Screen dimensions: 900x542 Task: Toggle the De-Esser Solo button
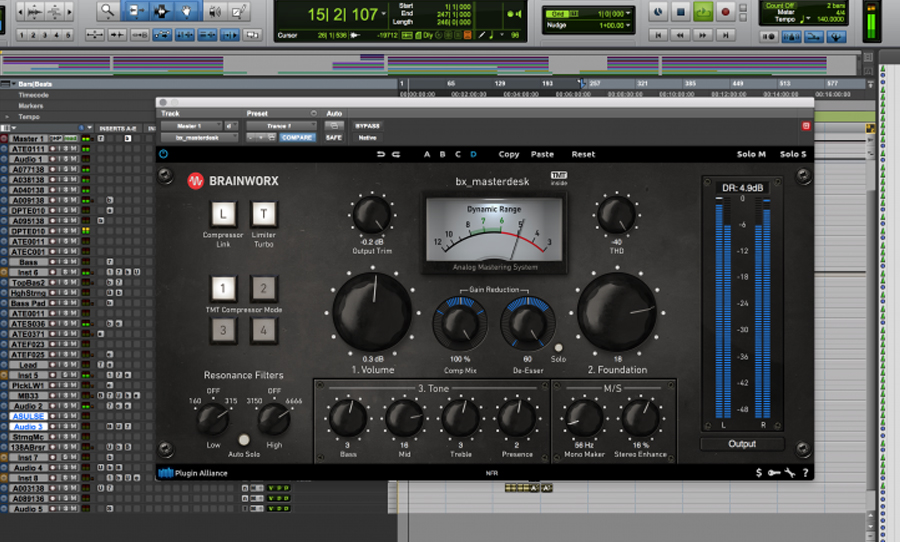coord(558,347)
